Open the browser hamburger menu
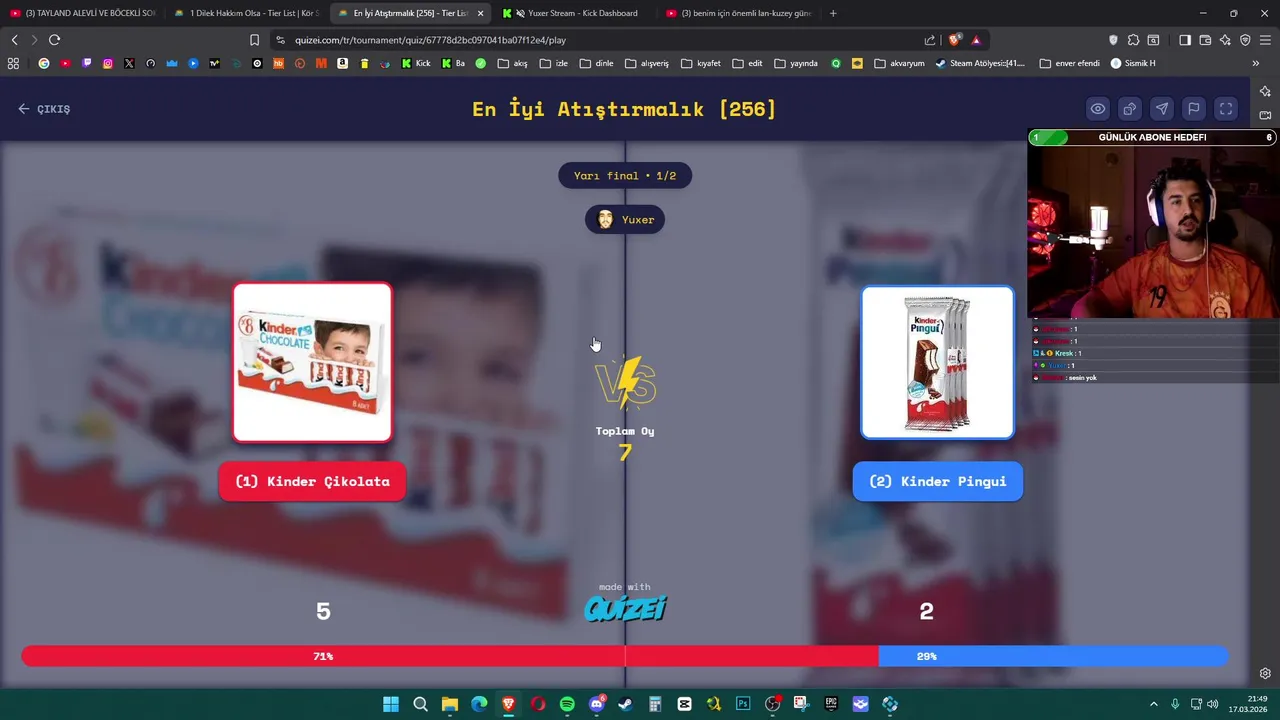Image resolution: width=1280 pixels, height=720 pixels. 1265,40
